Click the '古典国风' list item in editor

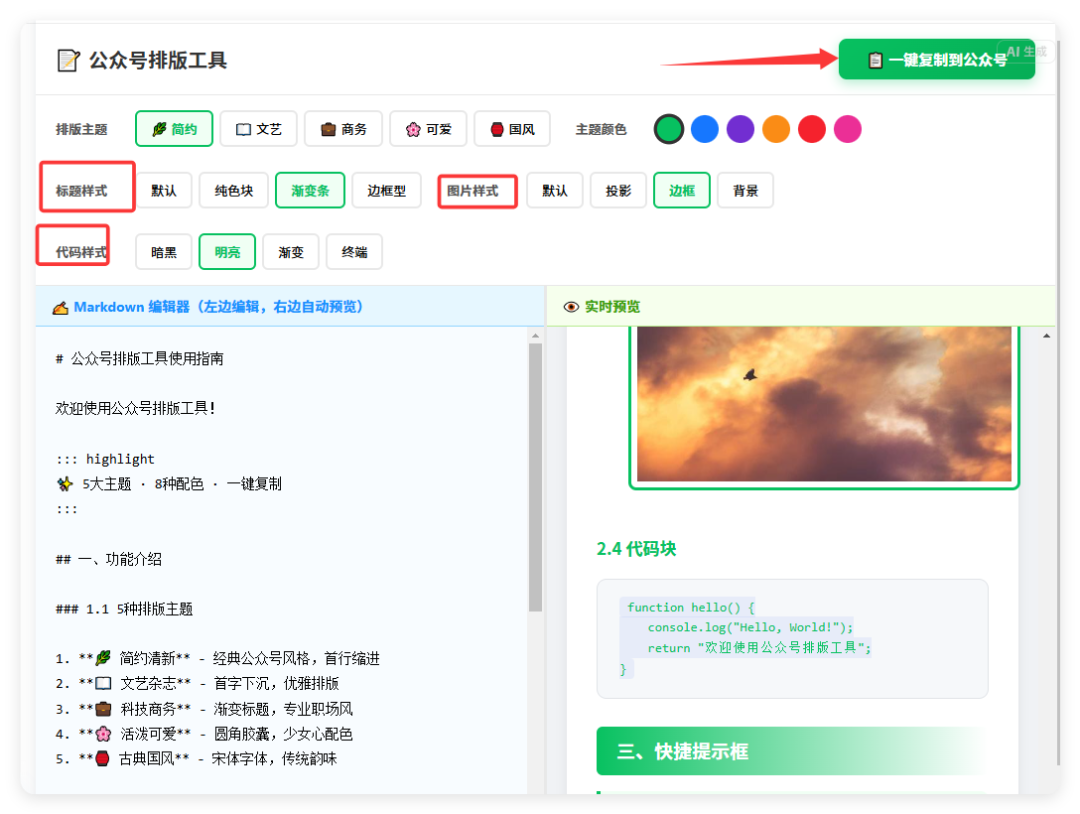click(196, 759)
